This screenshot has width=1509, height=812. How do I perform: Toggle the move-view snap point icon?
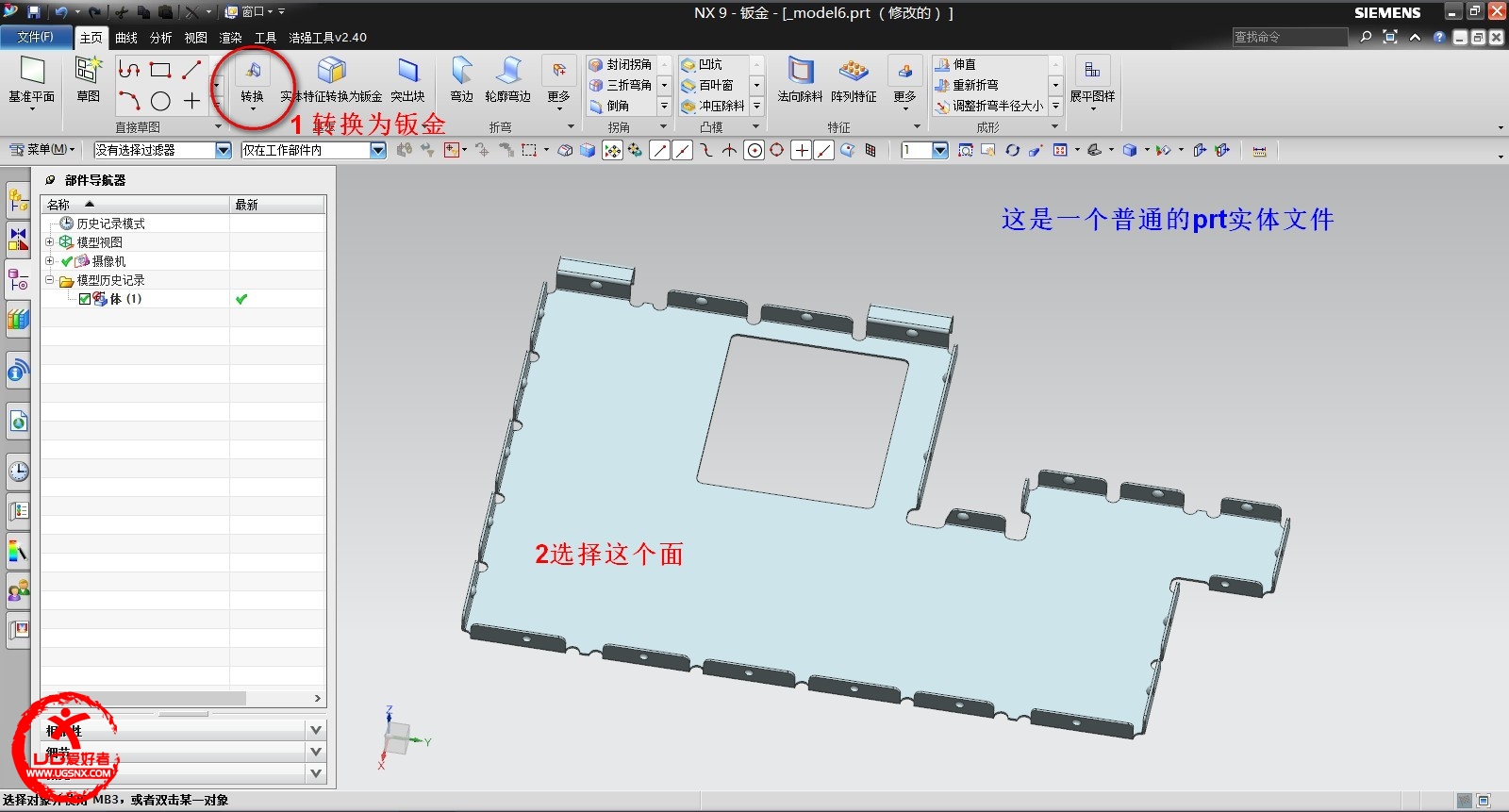[612, 150]
